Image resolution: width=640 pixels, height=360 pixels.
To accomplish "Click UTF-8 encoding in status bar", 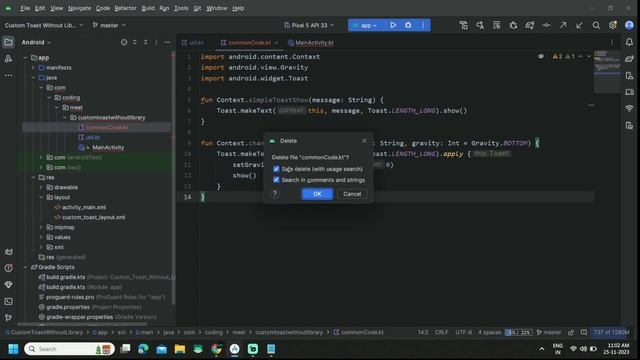I will [x=463, y=332].
